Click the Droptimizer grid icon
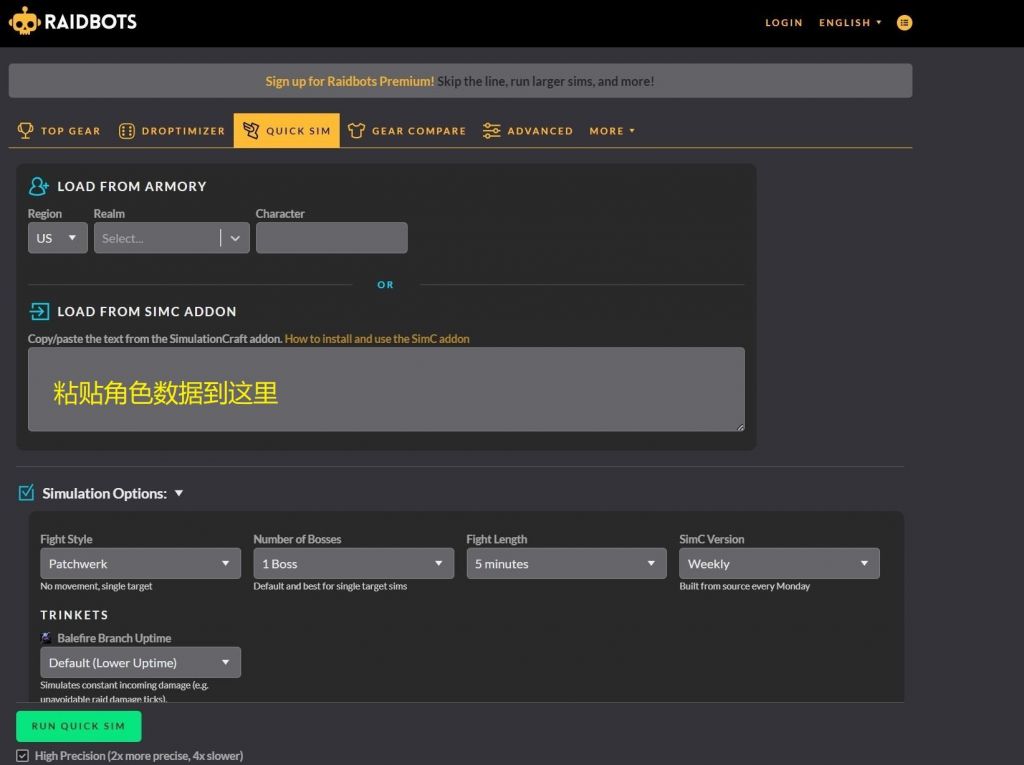This screenshot has width=1024, height=765. 126,130
